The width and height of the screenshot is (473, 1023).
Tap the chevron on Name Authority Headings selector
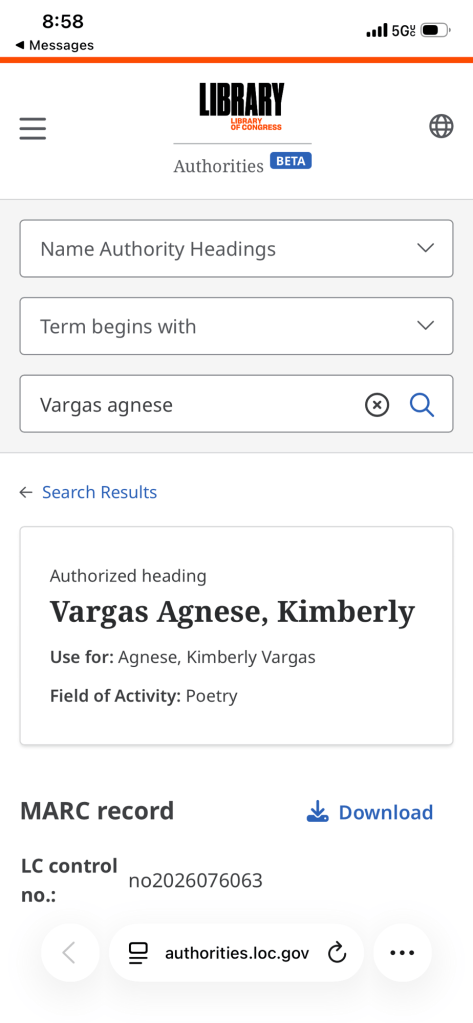point(425,248)
